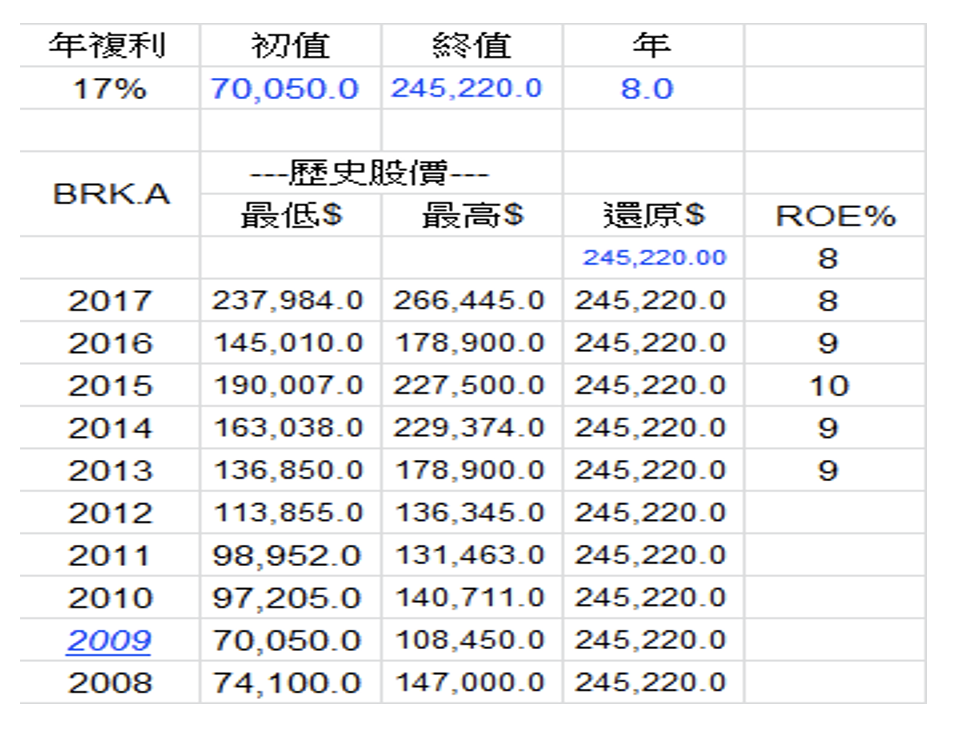962x746 pixels.
Task: Select the 最低$ column header
Action: (291, 215)
